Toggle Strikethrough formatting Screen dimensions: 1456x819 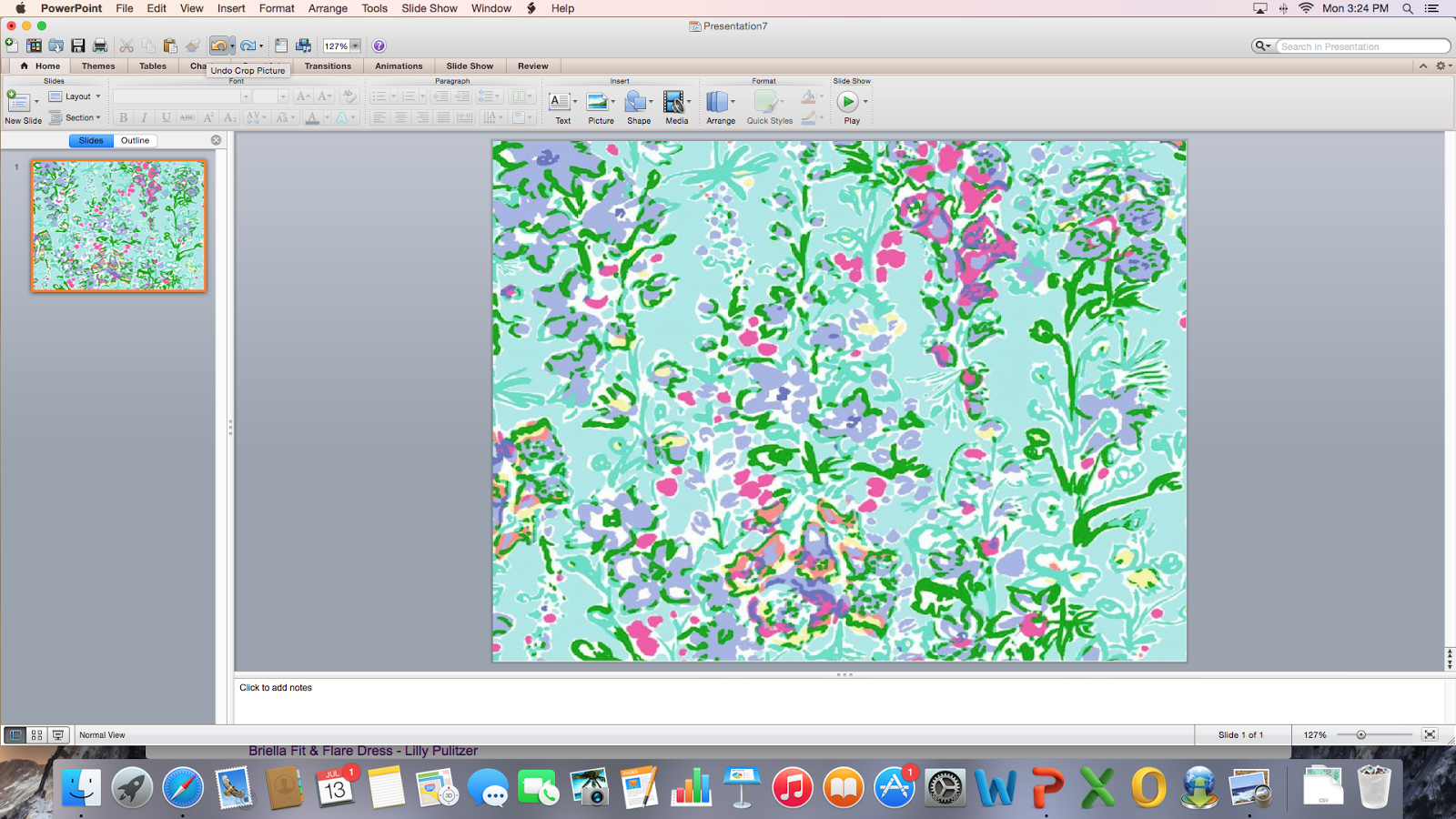pos(187,117)
